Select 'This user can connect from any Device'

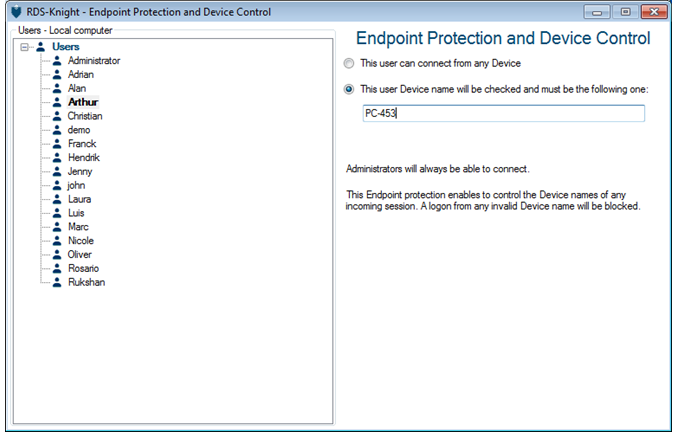point(349,64)
